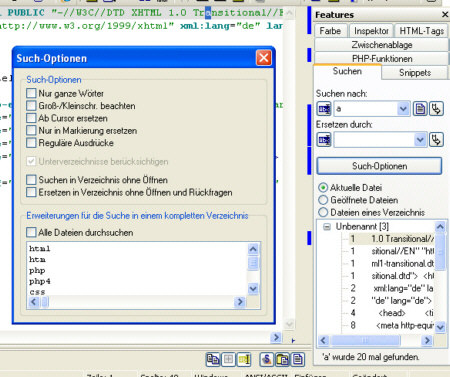Viewport: 450px width, 377px height.
Task: Click the extension list's scroll-down arrow
Action: click(x=253, y=288)
